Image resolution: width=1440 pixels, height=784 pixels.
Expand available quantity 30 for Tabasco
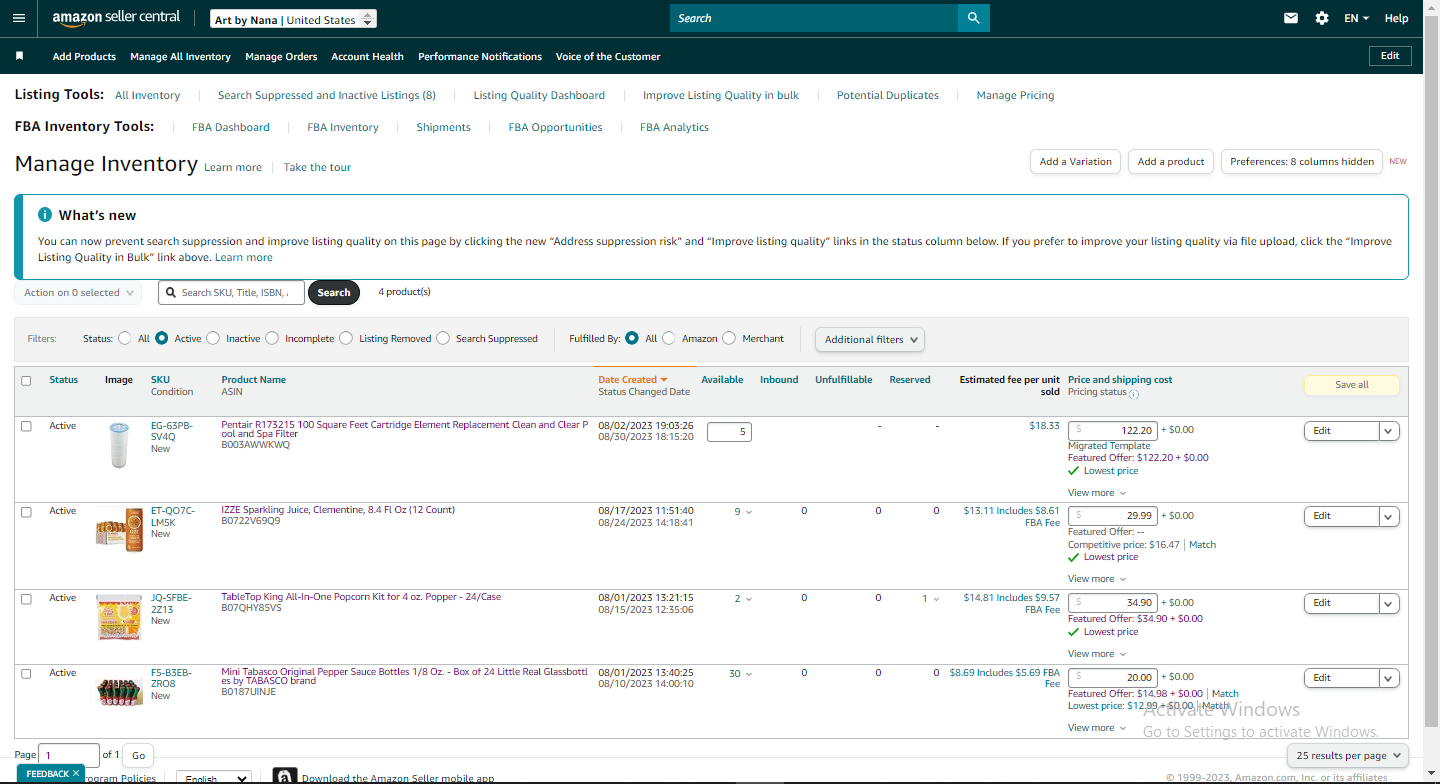pos(741,674)
